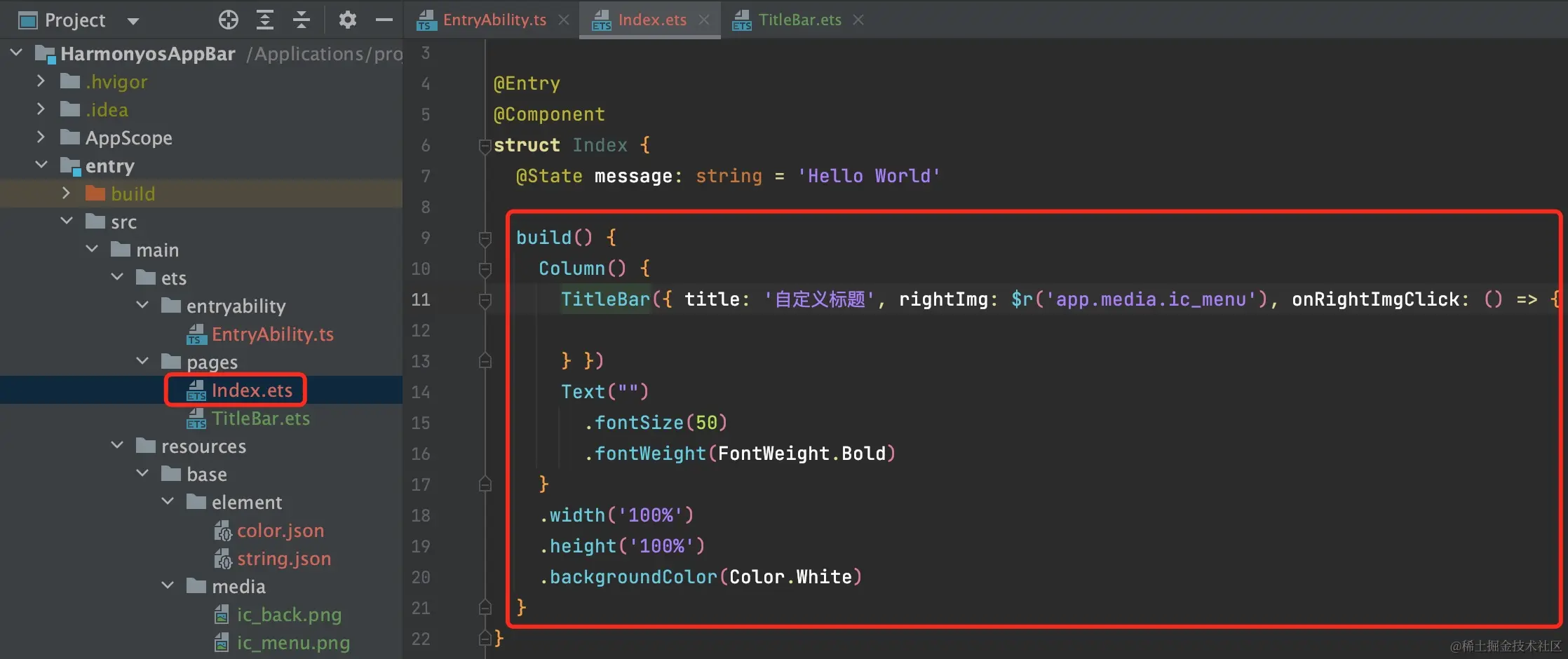Click the AppScope folder icon
The image size is (1568, 659).
point(70,137)
